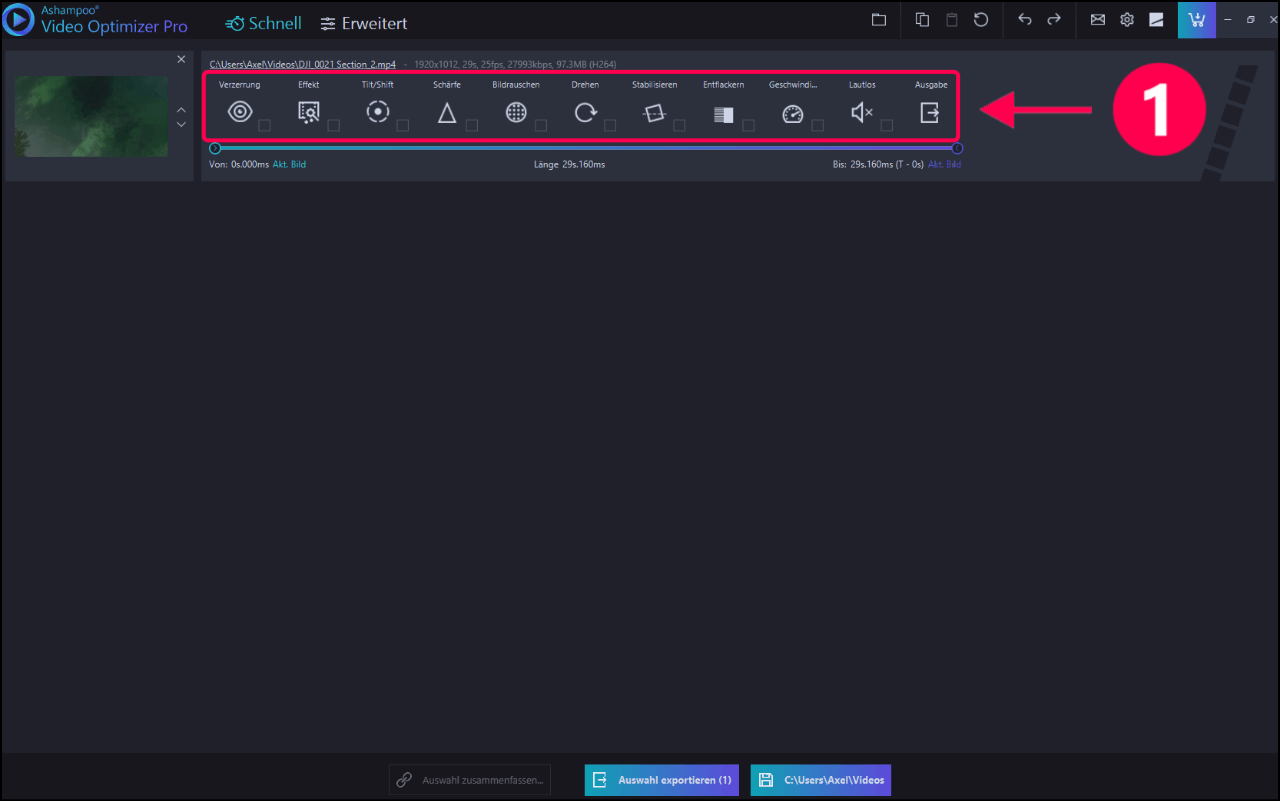Click the Länge 29s.160ms text
The width and height of the screenshot is (1280, 801).
pos(569,164)
